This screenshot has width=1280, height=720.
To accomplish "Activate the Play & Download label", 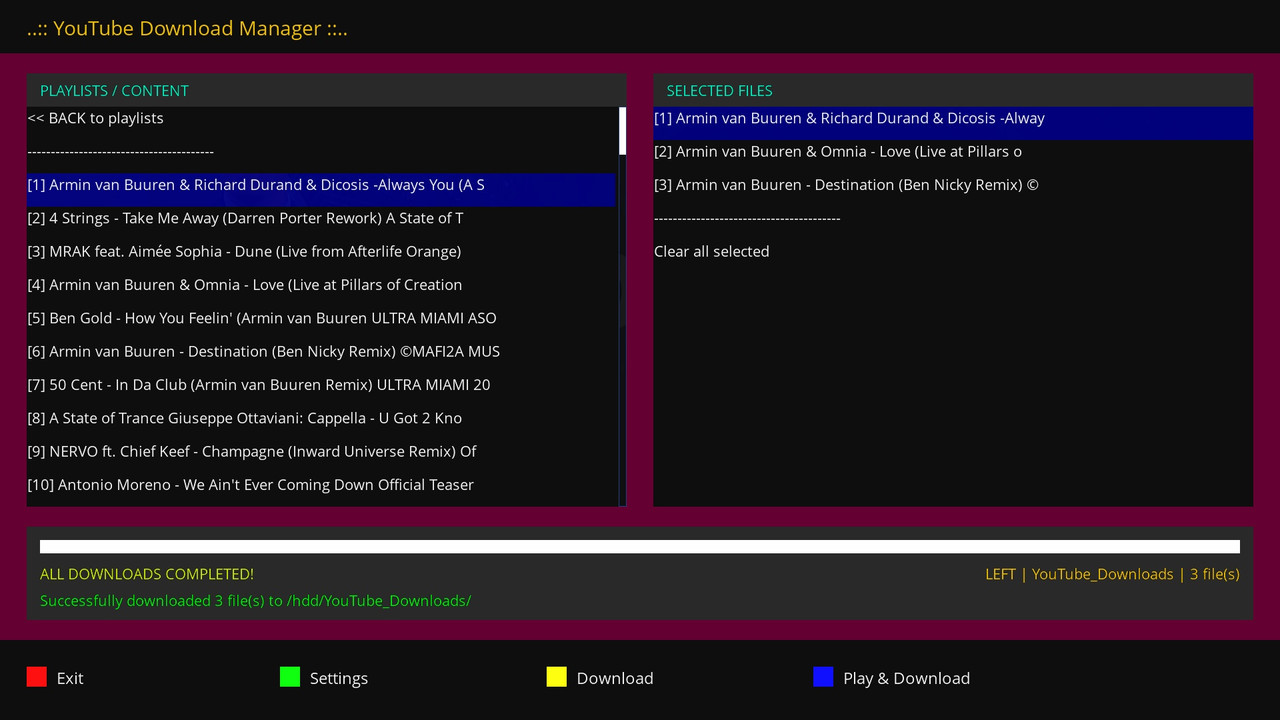I will tap(906, 678).
